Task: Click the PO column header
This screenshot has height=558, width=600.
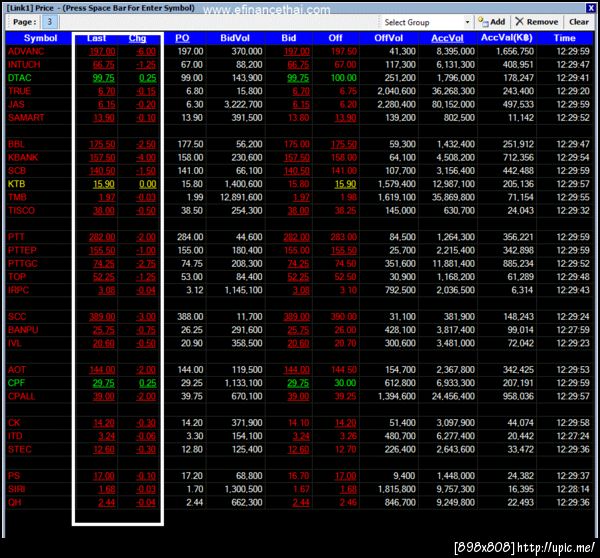Action: coord(182,38)
